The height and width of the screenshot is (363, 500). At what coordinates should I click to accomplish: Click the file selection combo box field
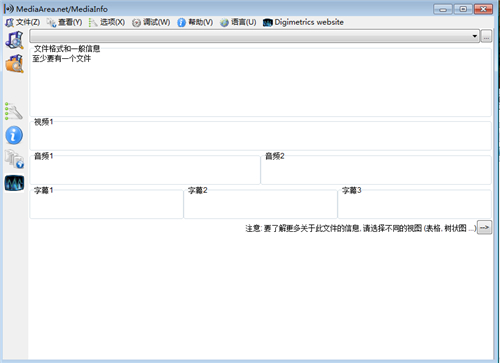(x=255, y=36)
